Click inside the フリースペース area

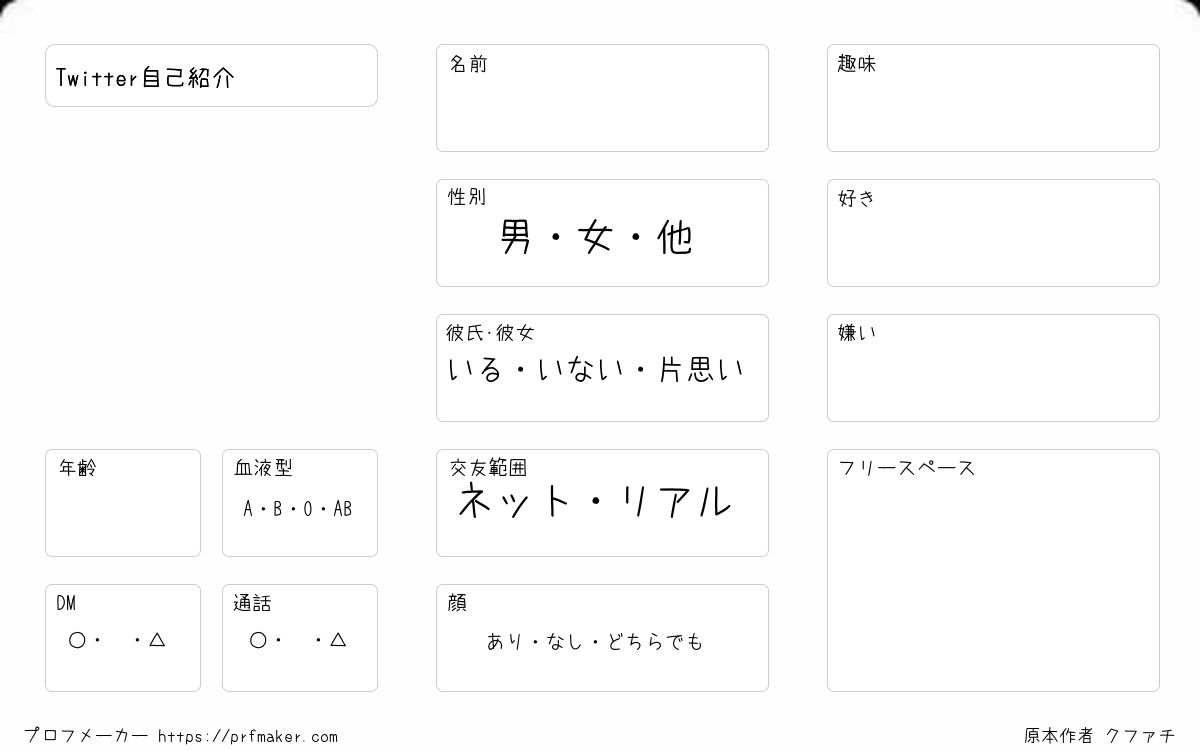(993, 570)
